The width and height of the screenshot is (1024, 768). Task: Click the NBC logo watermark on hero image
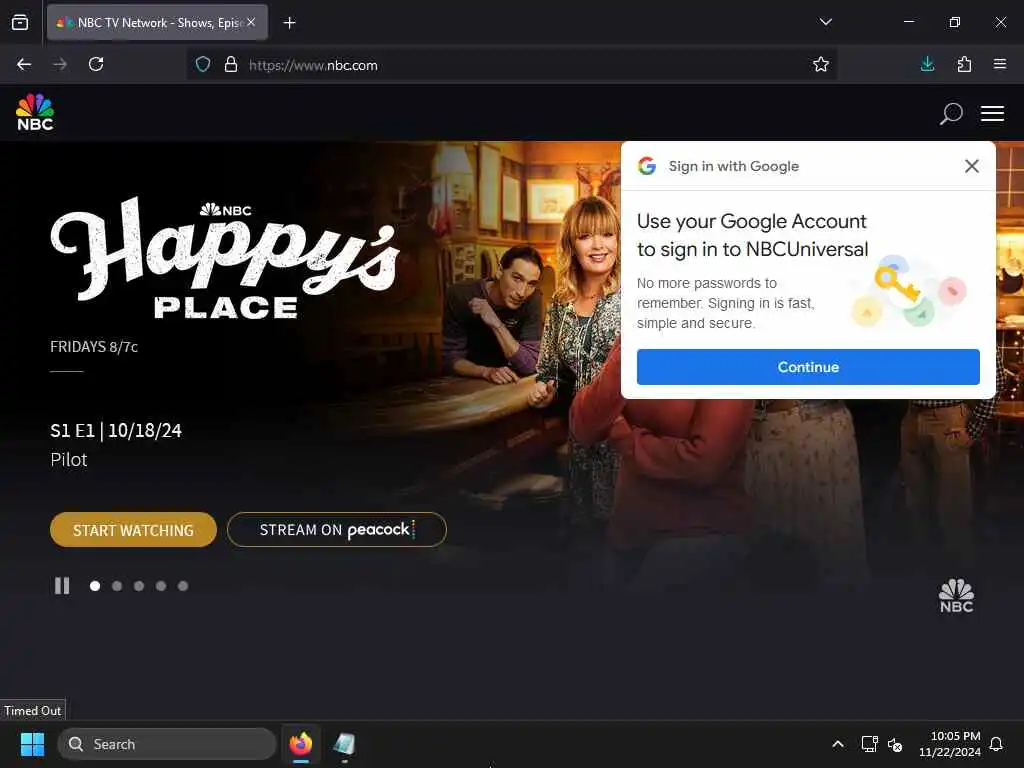pos(956,596)
